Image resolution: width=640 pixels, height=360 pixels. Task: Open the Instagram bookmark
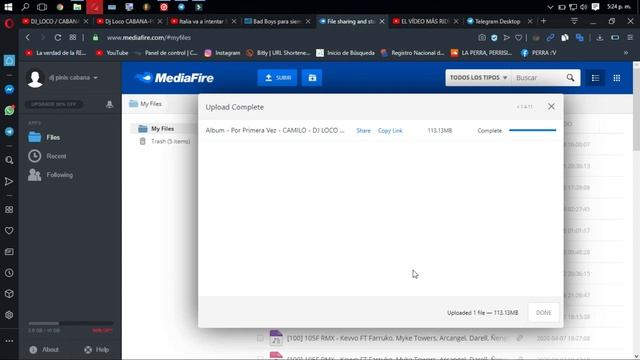point(222,53)
